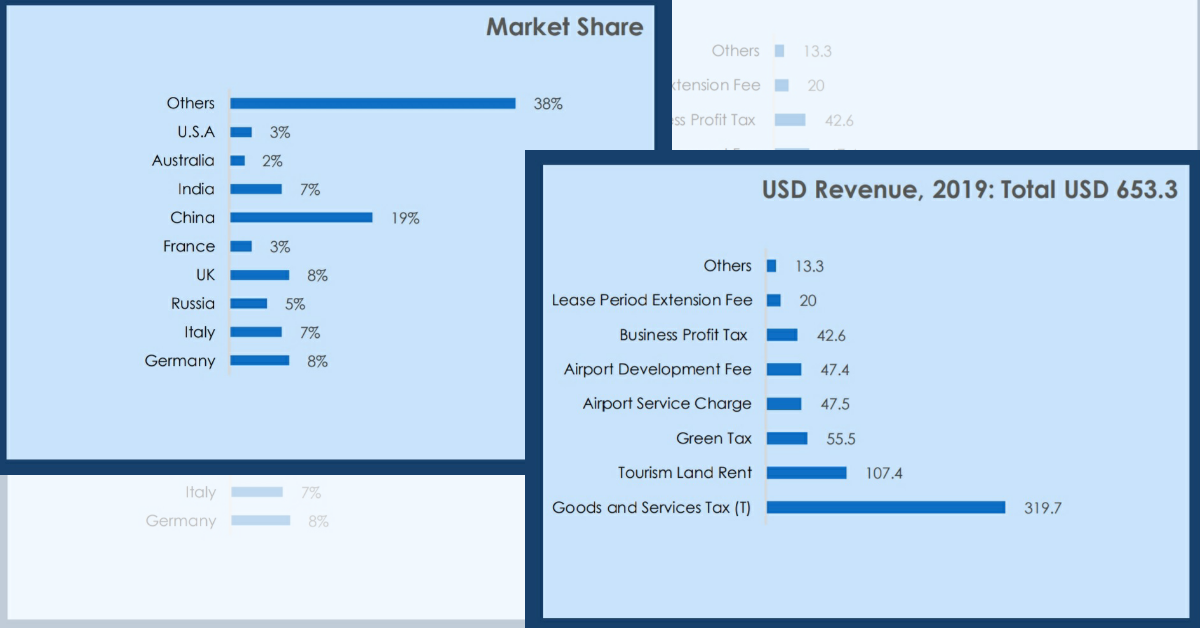Click the Airport Service Charge label
The width and height of the screenshot is (1200, 628).
tap(667, 404)
